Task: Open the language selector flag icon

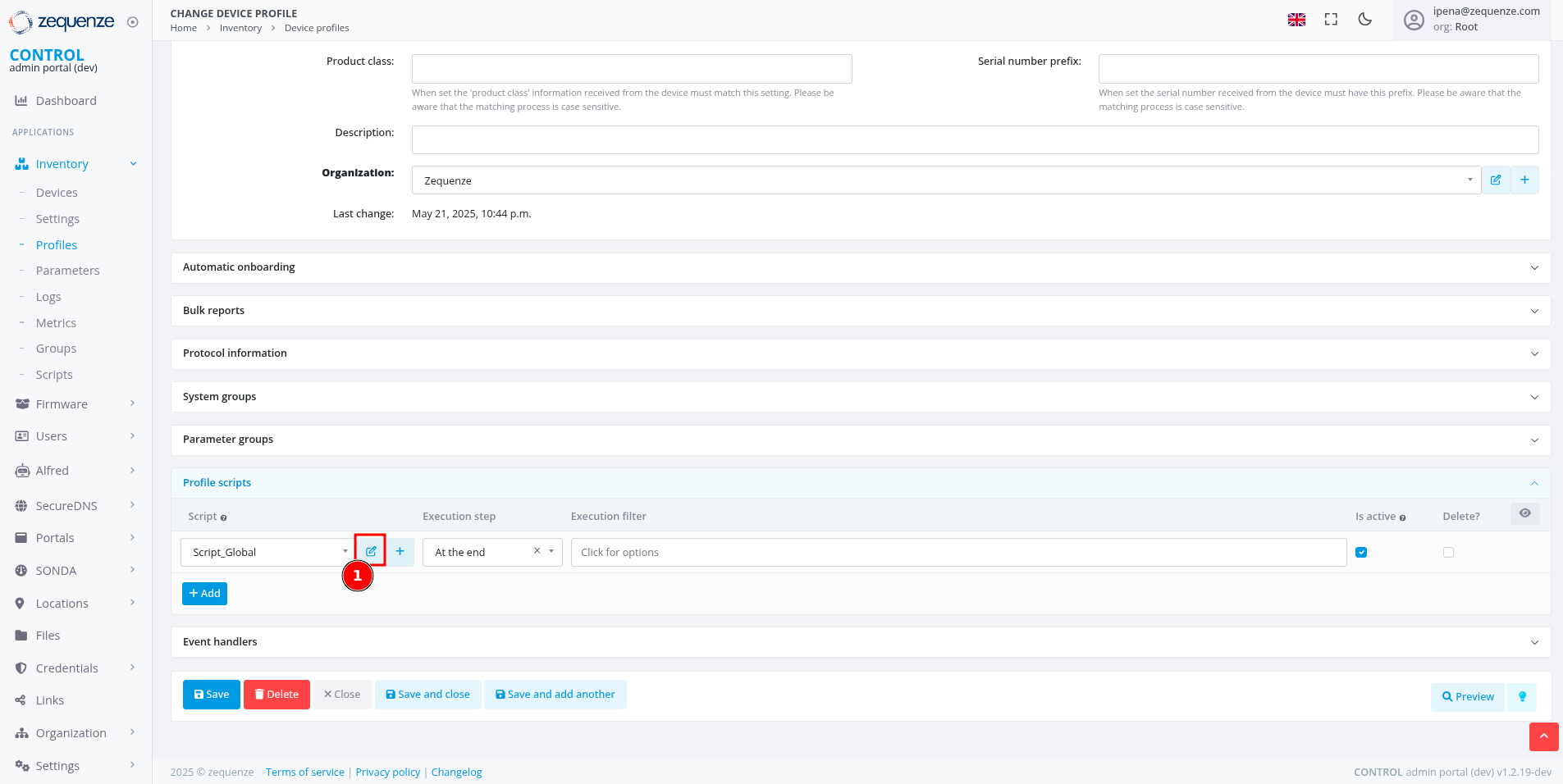Action: (1296, 20)
